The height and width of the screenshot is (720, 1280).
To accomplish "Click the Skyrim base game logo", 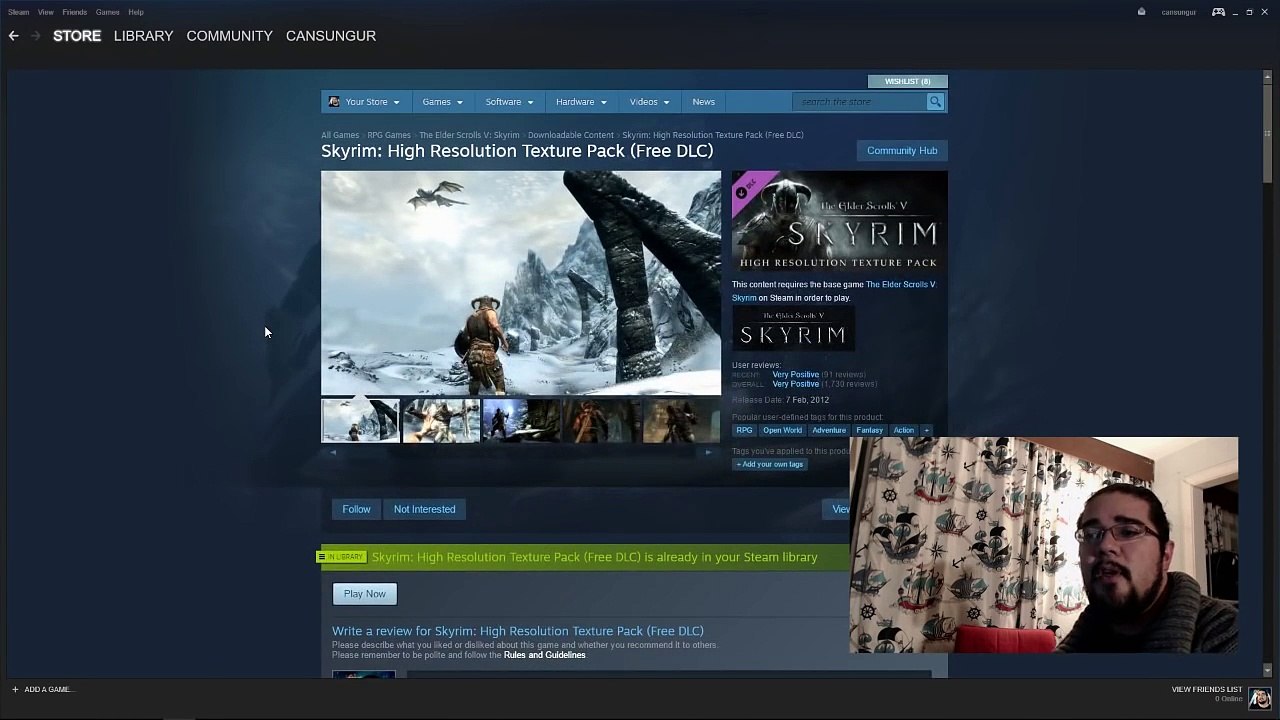I will coord(793,329).
